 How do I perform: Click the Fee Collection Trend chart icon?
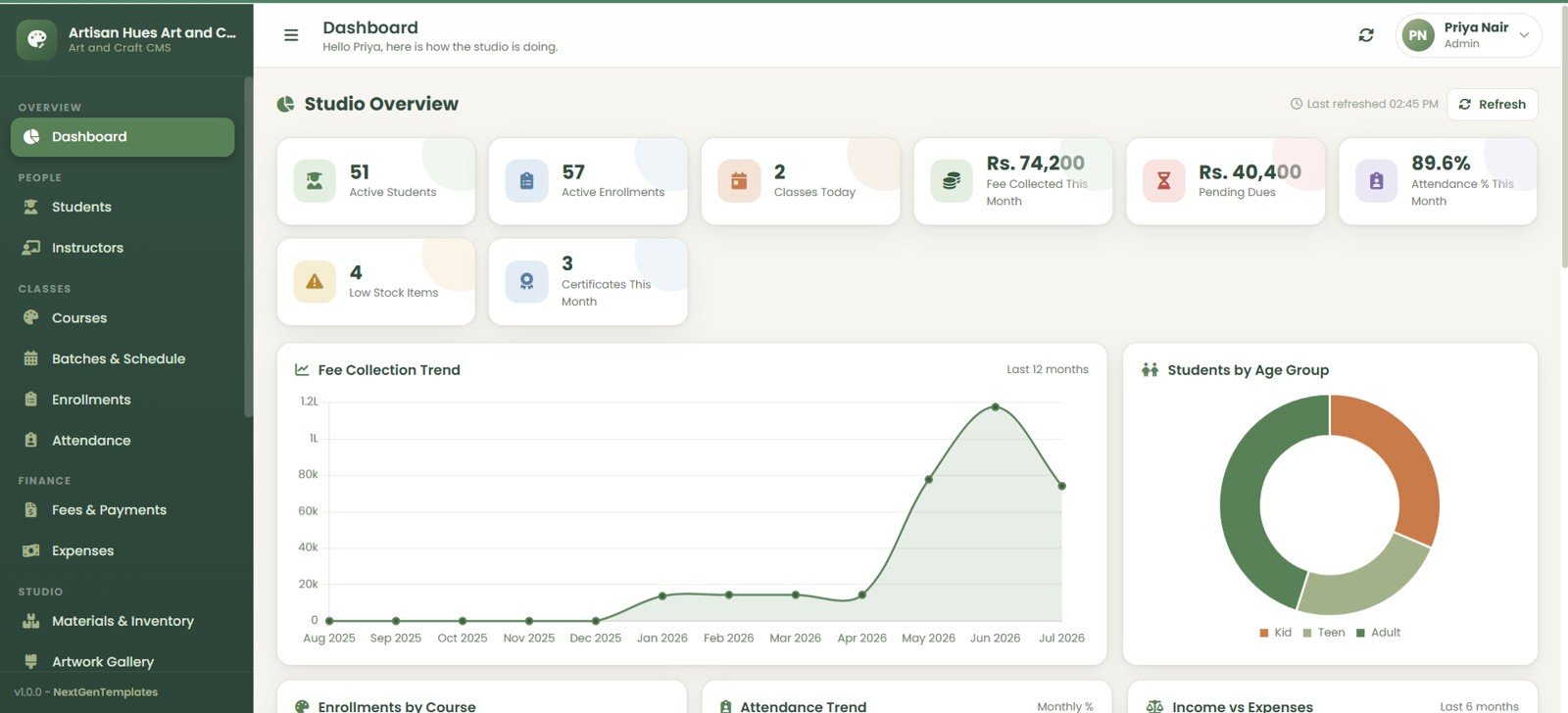click(302, 370)
